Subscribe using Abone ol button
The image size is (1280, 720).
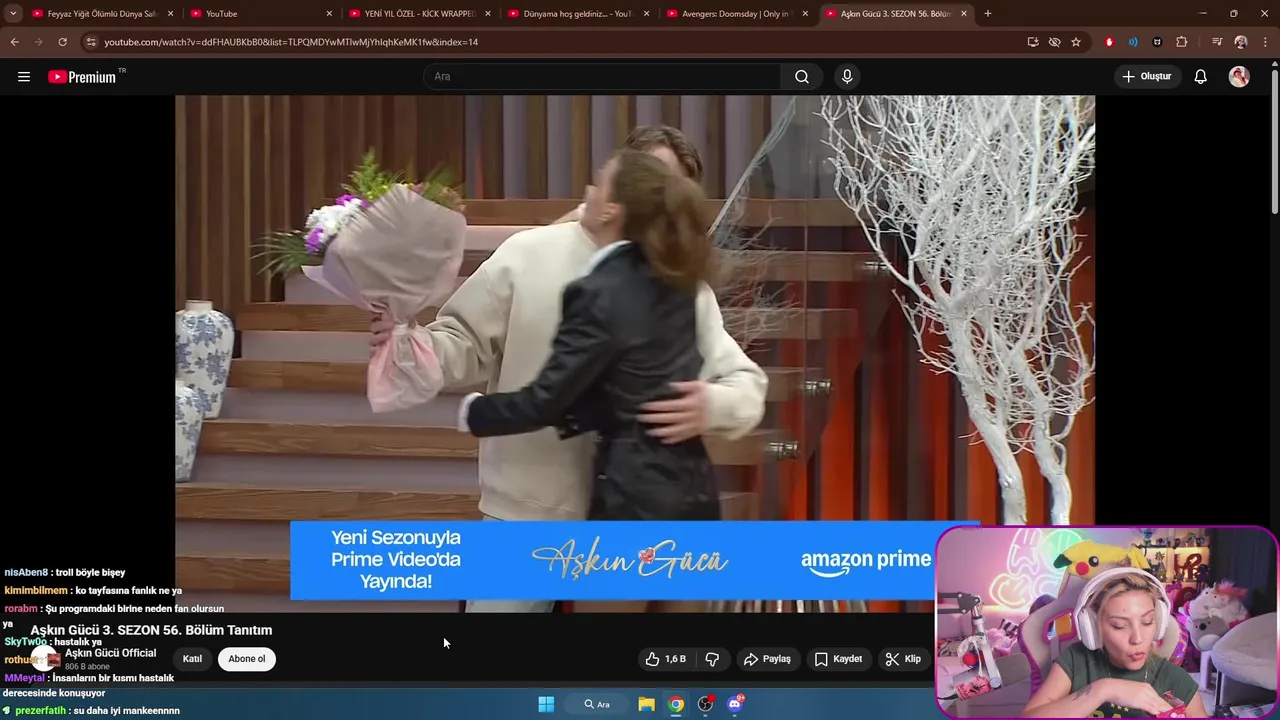click(247, 659)
